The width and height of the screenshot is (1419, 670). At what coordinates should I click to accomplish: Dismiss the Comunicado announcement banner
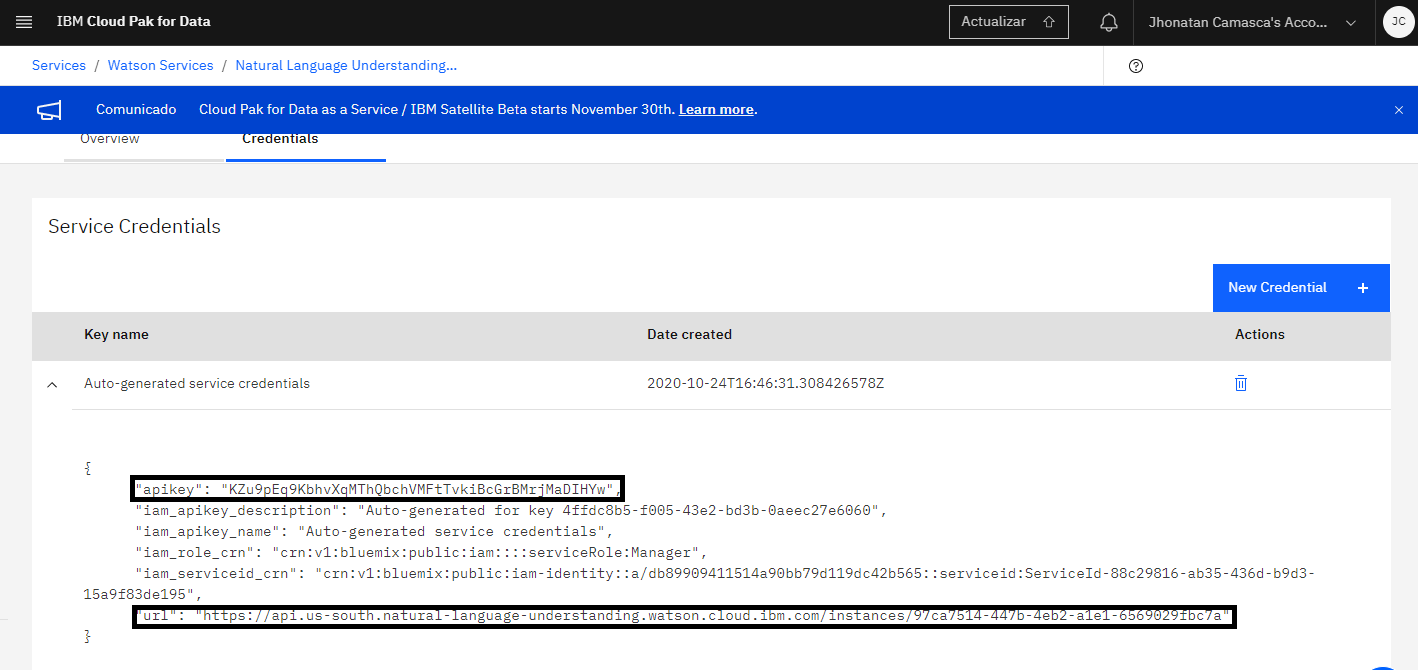coord(1398,110)
